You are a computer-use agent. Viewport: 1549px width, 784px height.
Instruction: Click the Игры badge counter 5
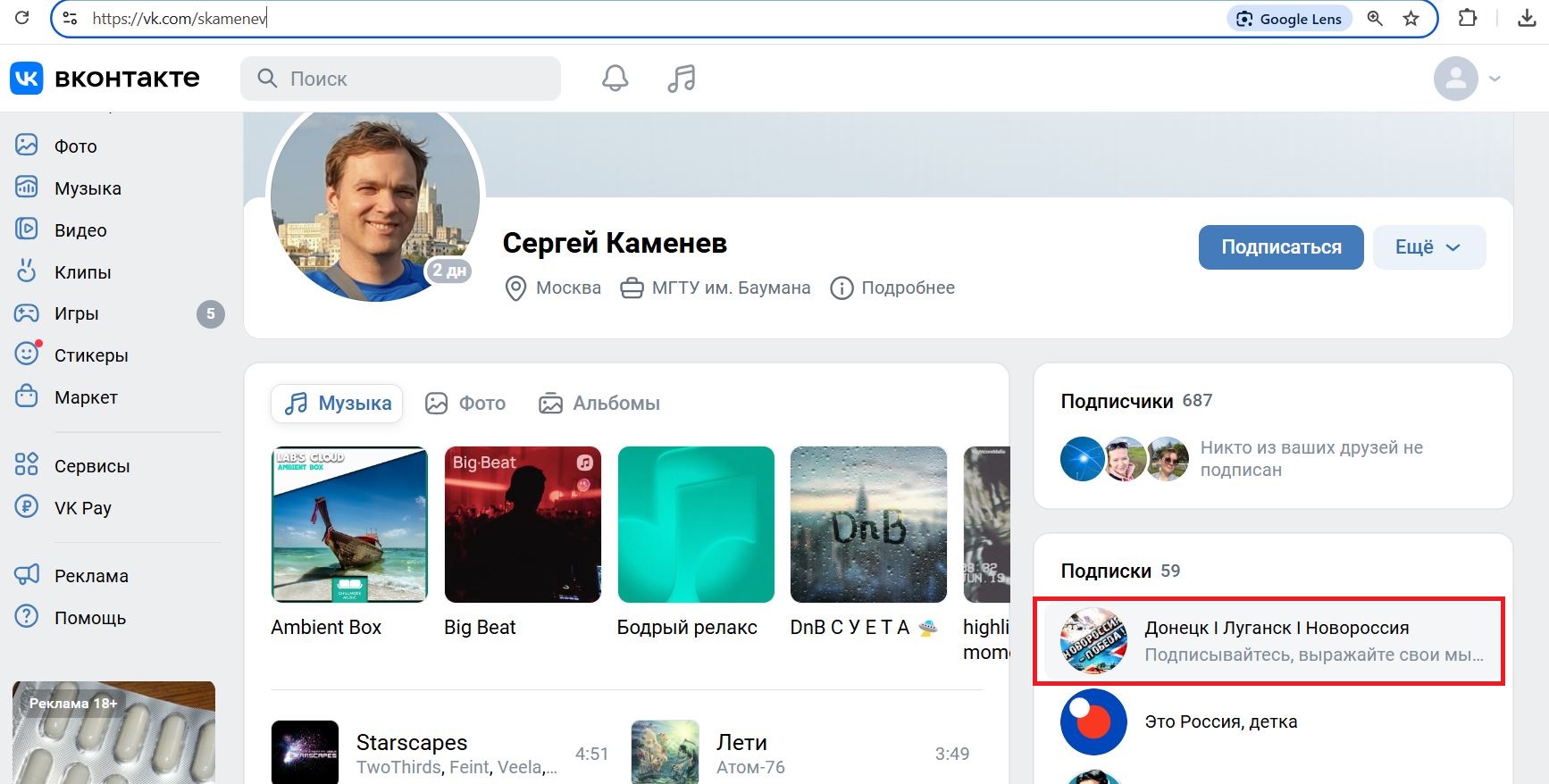tap(211, 313)
